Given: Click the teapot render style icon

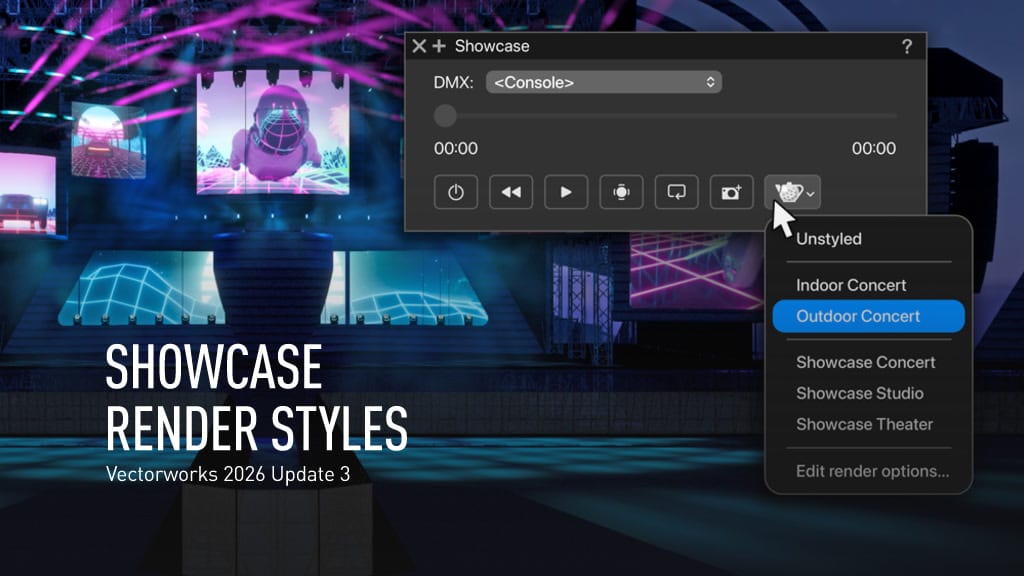Looking at the screenshot, I should tap(788, 191).
